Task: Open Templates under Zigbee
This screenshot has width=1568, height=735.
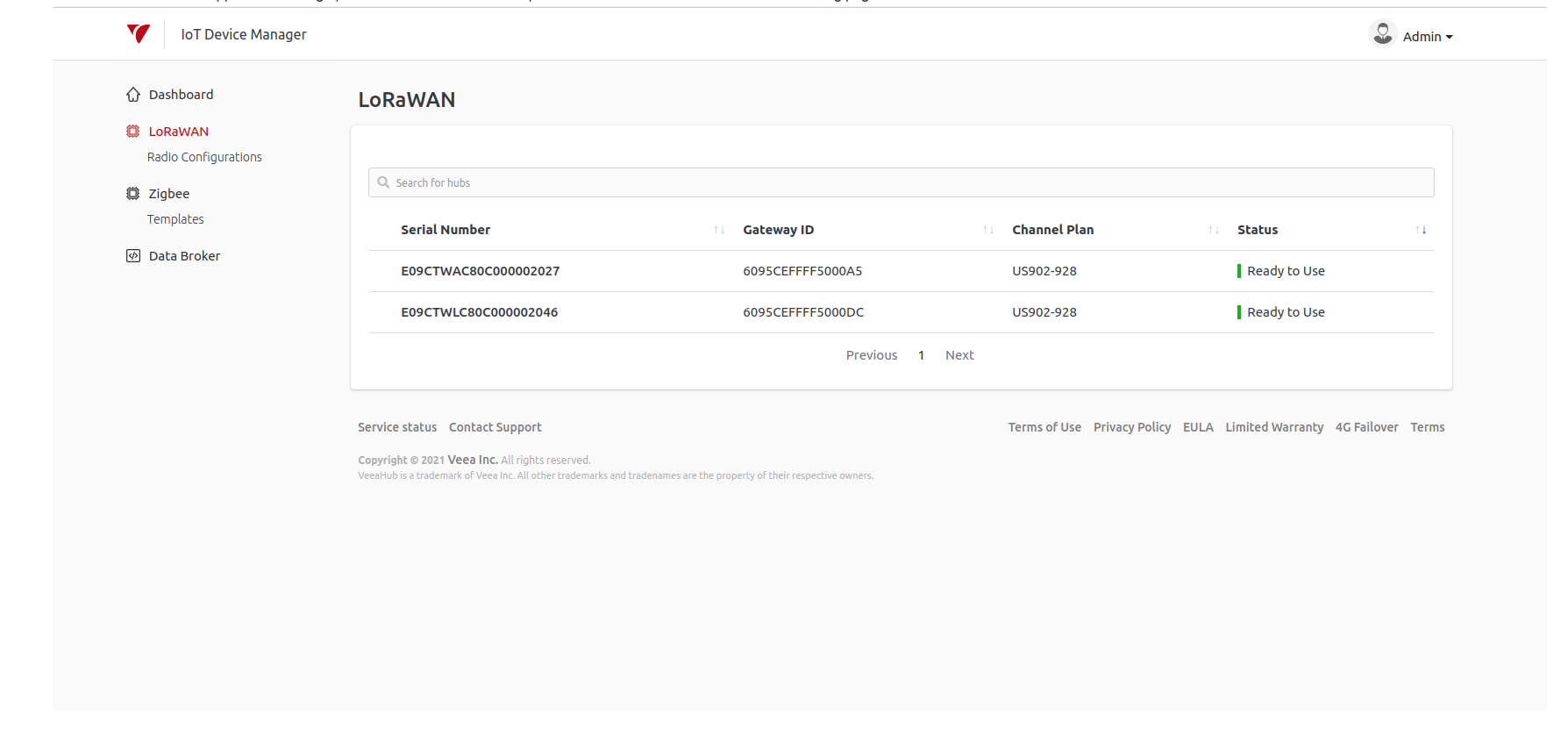Action: 175,219
